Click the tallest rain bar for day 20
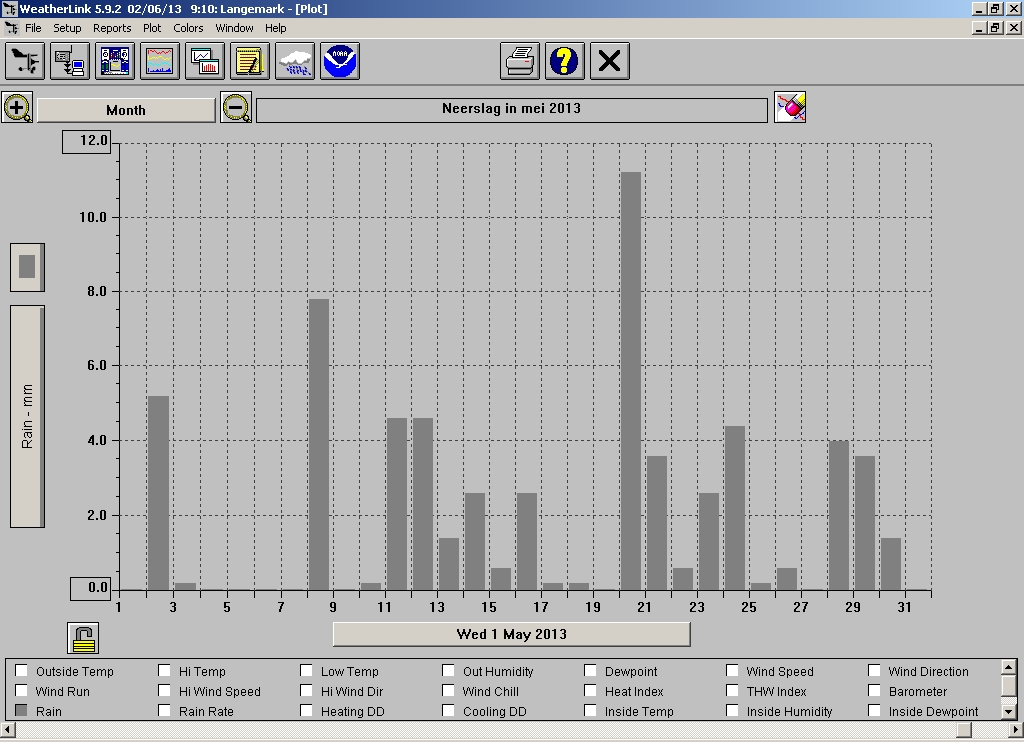 [x=631, y=381]
